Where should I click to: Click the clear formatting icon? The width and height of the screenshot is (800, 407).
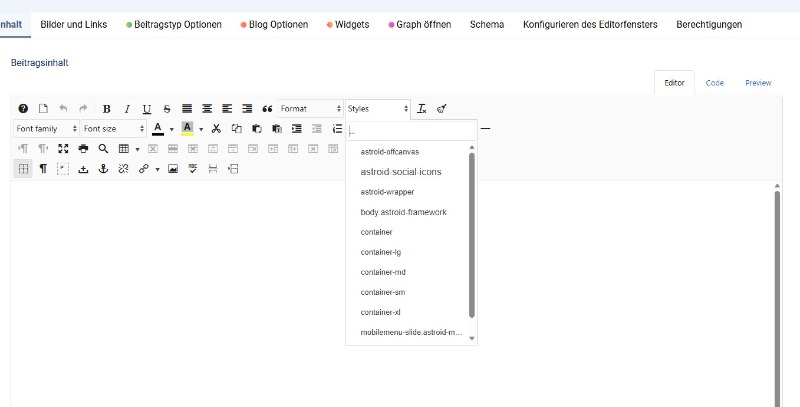(422, 108)
